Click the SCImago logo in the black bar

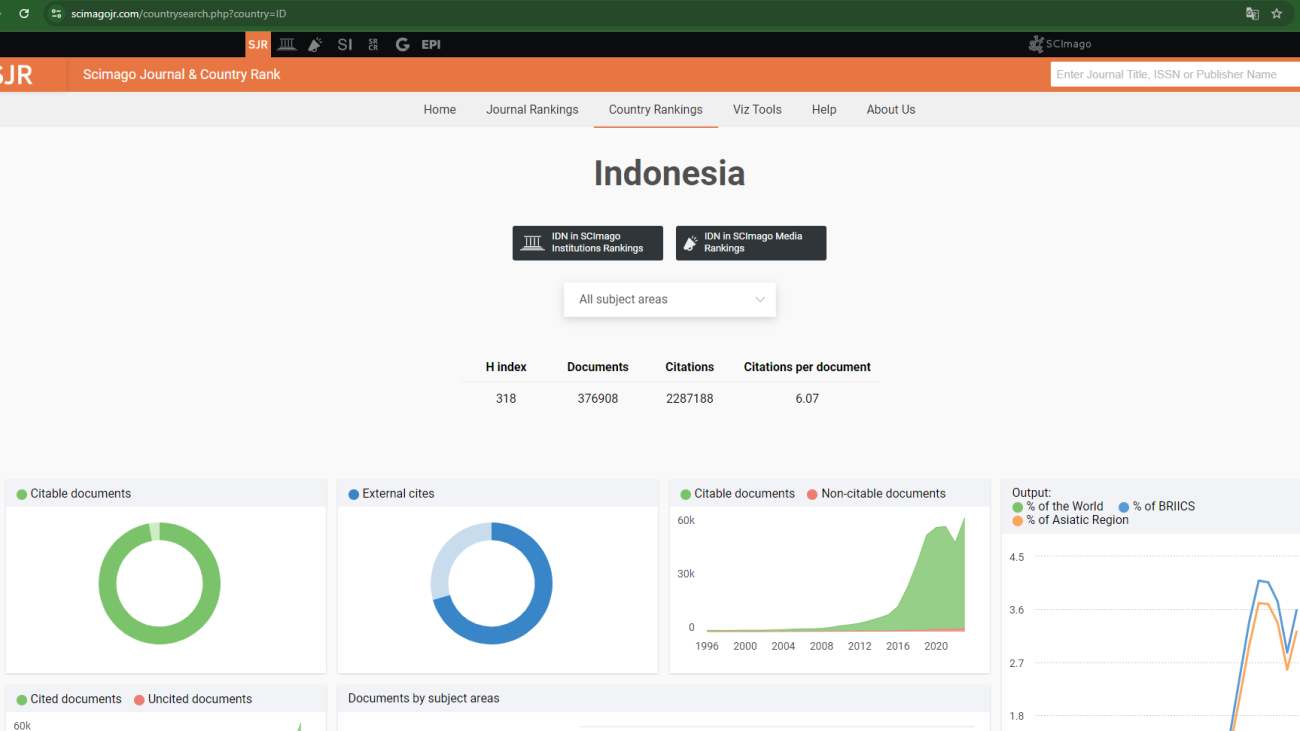pos(1060,44)
